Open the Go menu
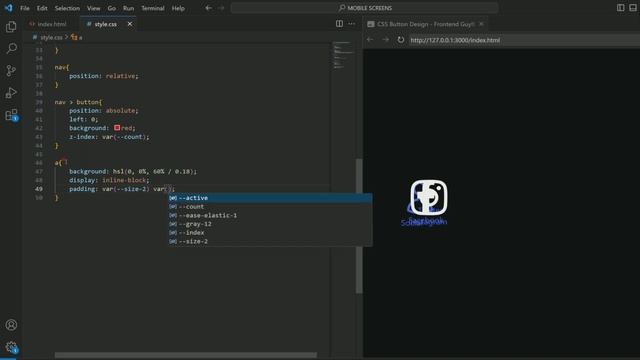The width and height of the screenshot is (640, 360). click(112, 8)
